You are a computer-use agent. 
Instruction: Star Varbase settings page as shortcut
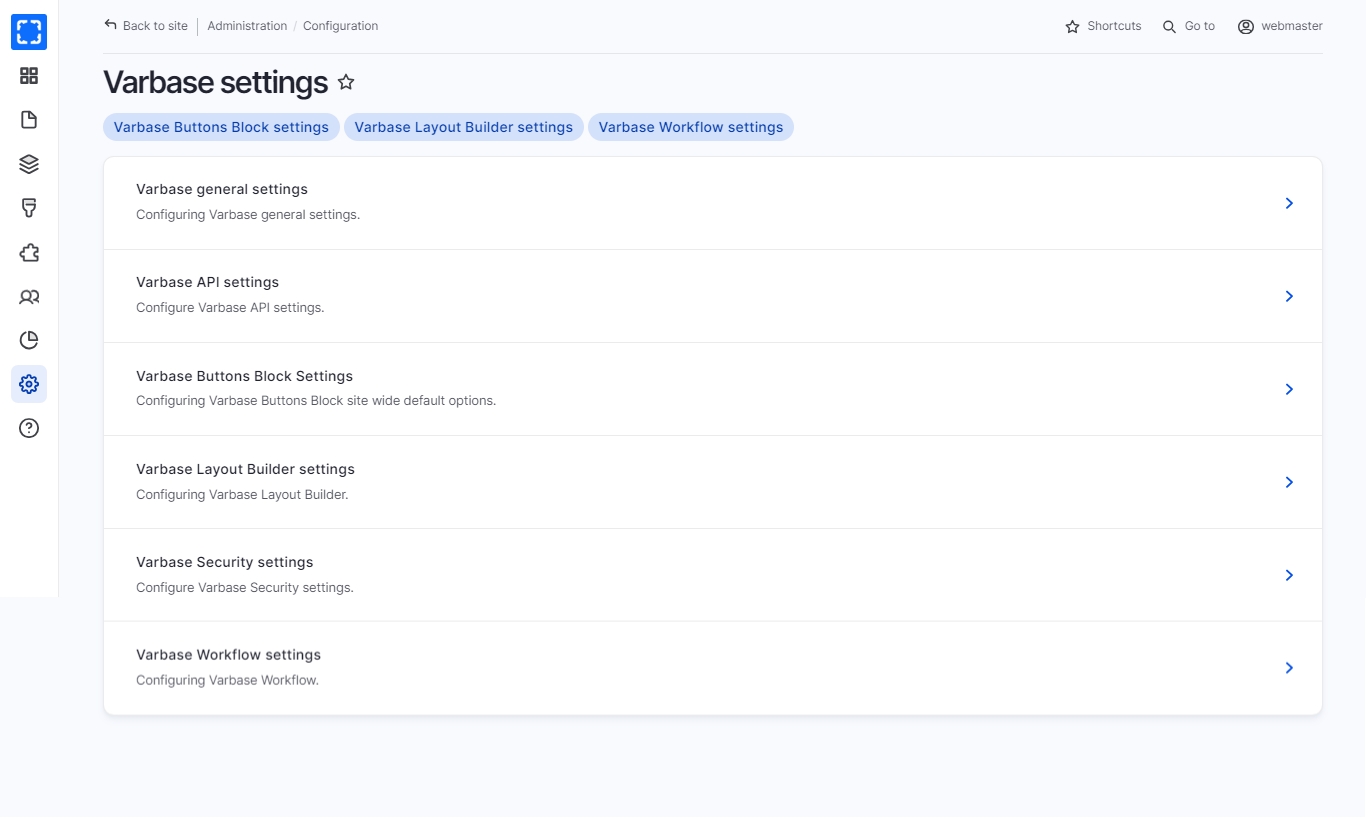(346, 82)
